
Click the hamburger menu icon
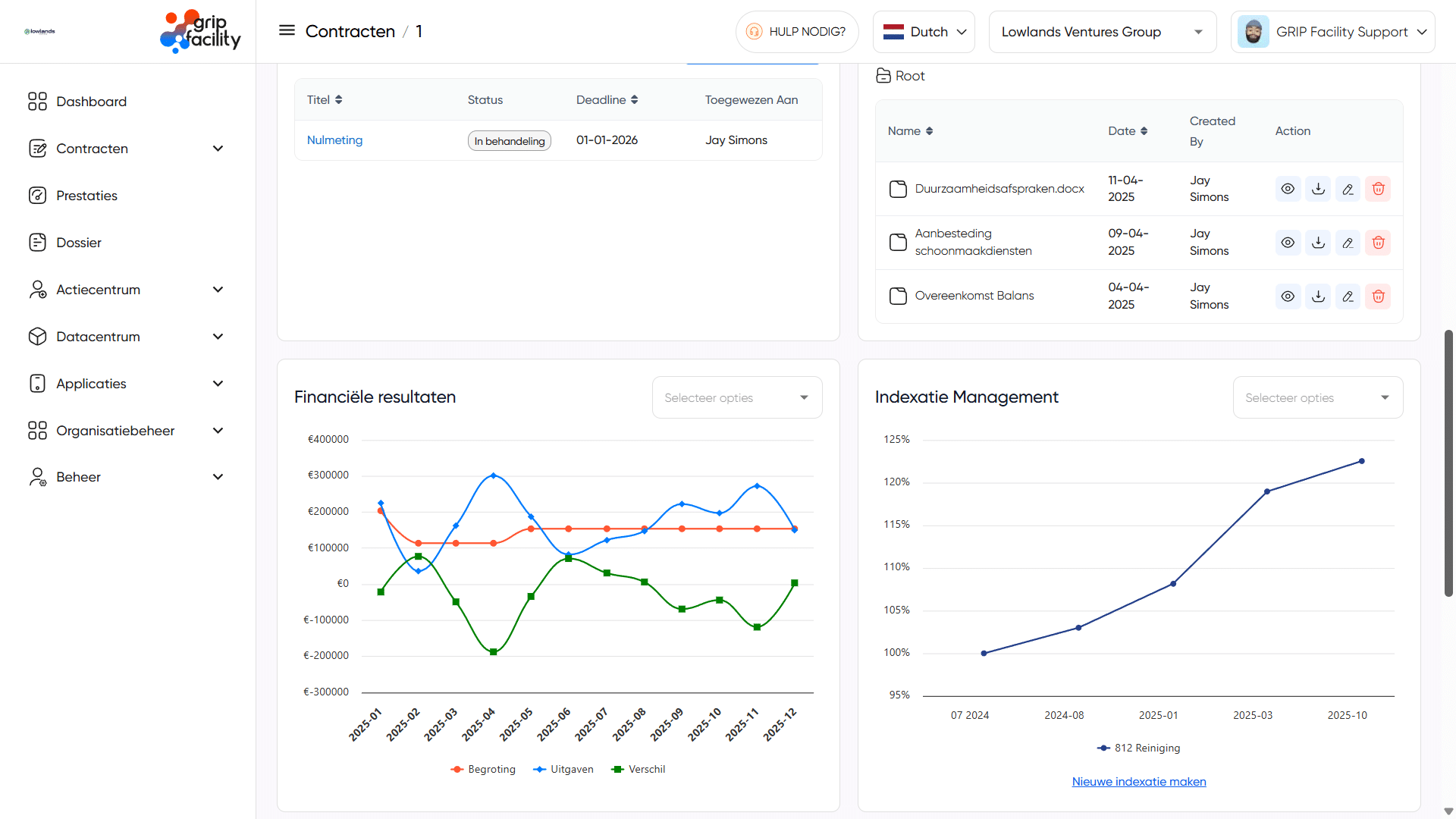(x=287, y=30)
